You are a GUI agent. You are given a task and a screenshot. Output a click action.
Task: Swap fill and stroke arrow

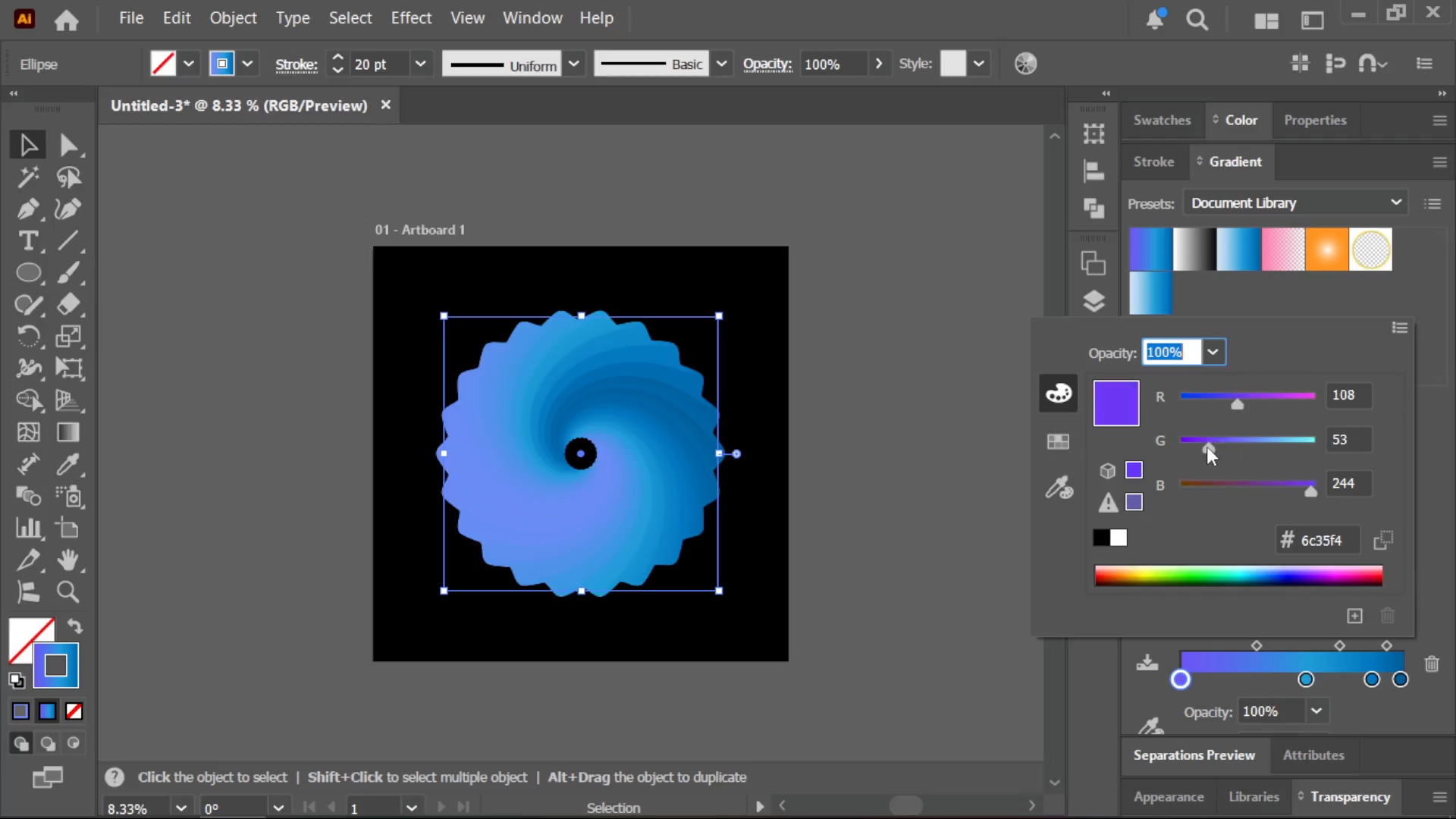click(x=74, y=626)
